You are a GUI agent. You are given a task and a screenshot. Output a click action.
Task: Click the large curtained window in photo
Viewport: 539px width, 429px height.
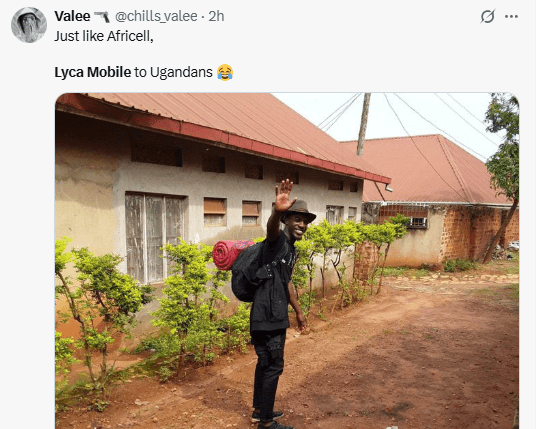155,237
